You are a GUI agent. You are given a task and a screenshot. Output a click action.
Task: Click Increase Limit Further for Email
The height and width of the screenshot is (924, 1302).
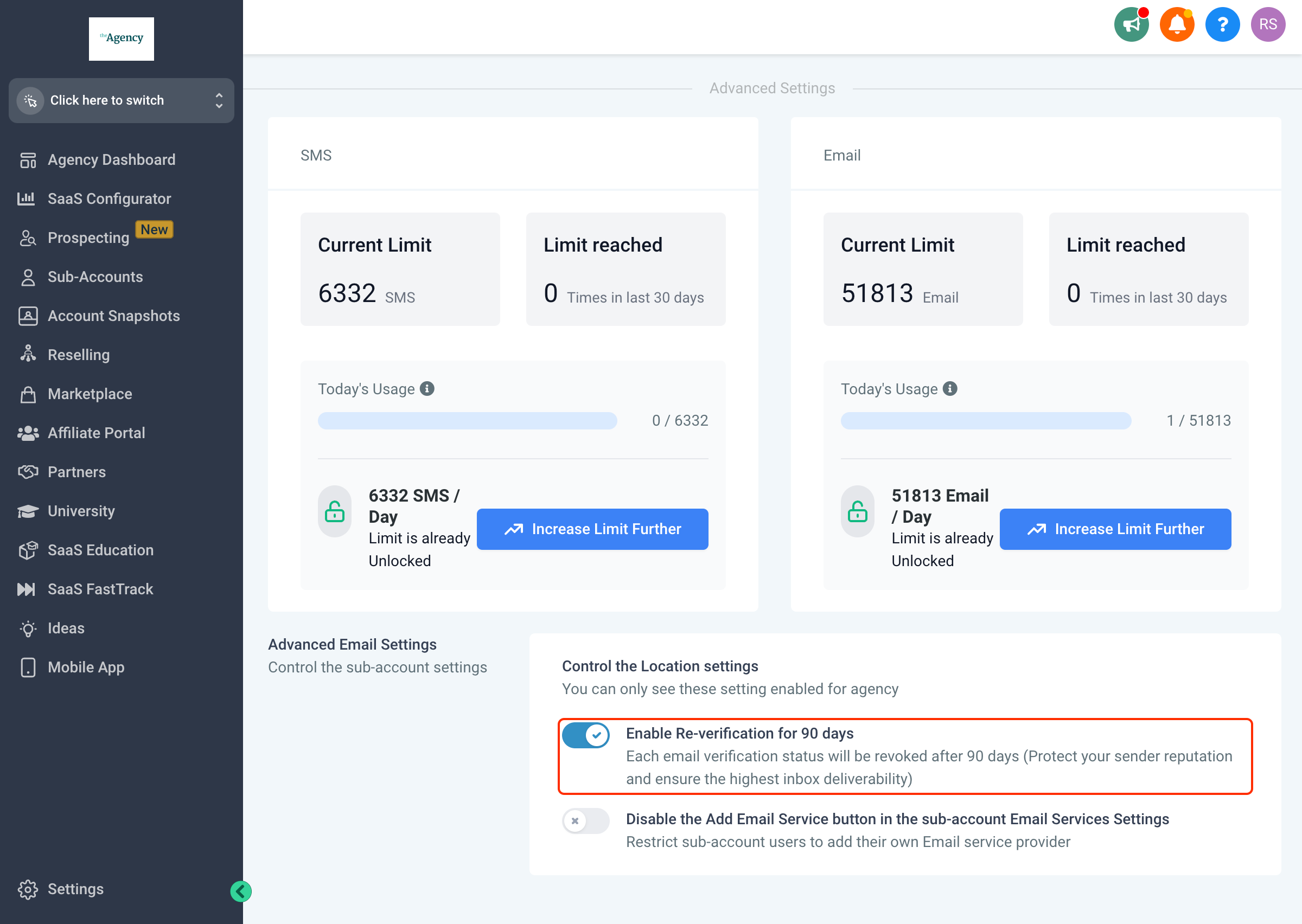pyautogui.click(x=1115, y=529)
